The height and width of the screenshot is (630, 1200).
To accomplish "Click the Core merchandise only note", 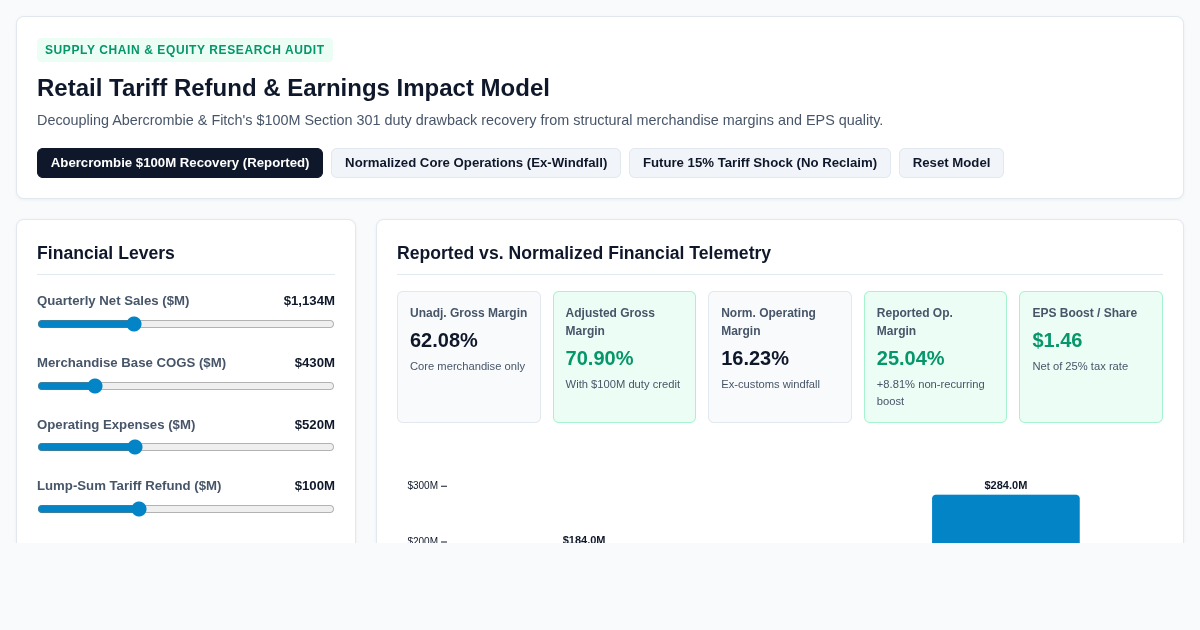I will point(468,366).
